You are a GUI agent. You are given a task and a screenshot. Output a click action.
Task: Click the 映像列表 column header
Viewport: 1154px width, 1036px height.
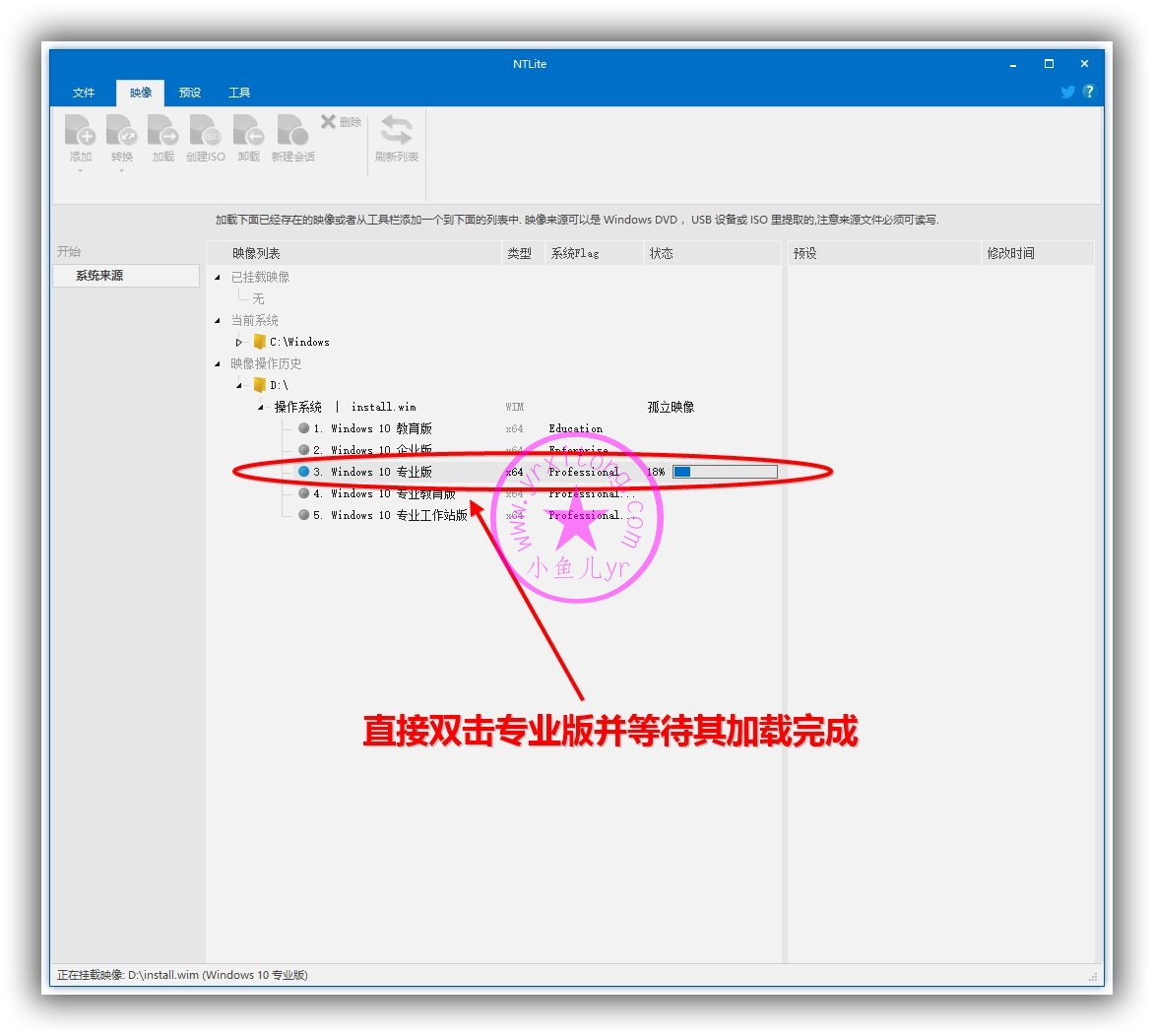(354, 253)
